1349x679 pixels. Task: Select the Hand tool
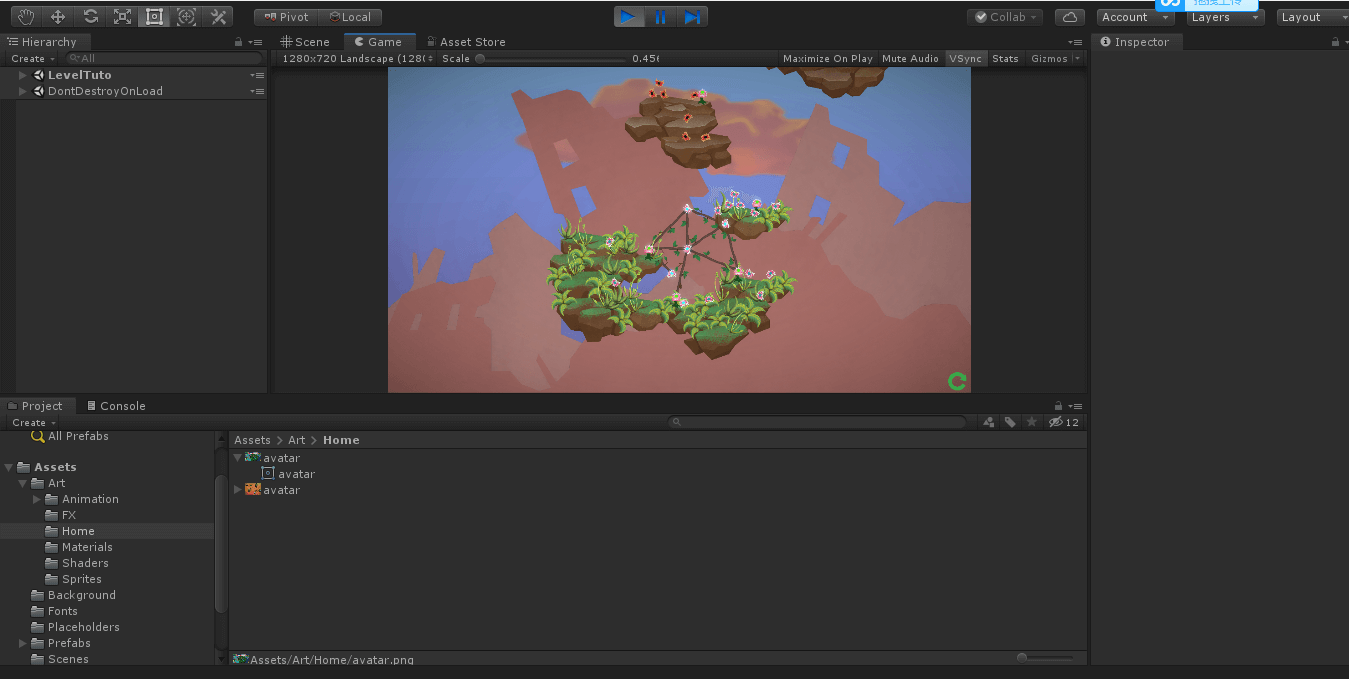pos(26,17)
